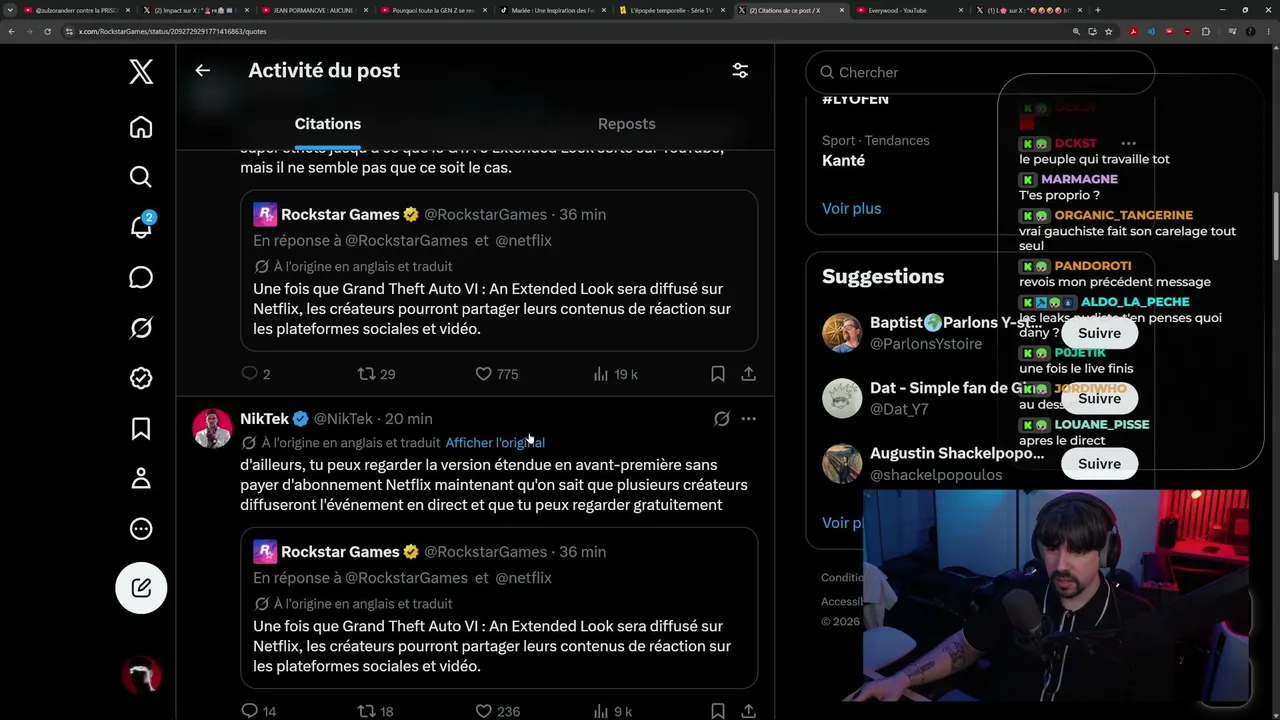Image resolution: width=1280 pixels, height=720 pixels.
Task: Follow Augustin Shackelpopoulos with Suivre
Action: [x=1099, y=463]
